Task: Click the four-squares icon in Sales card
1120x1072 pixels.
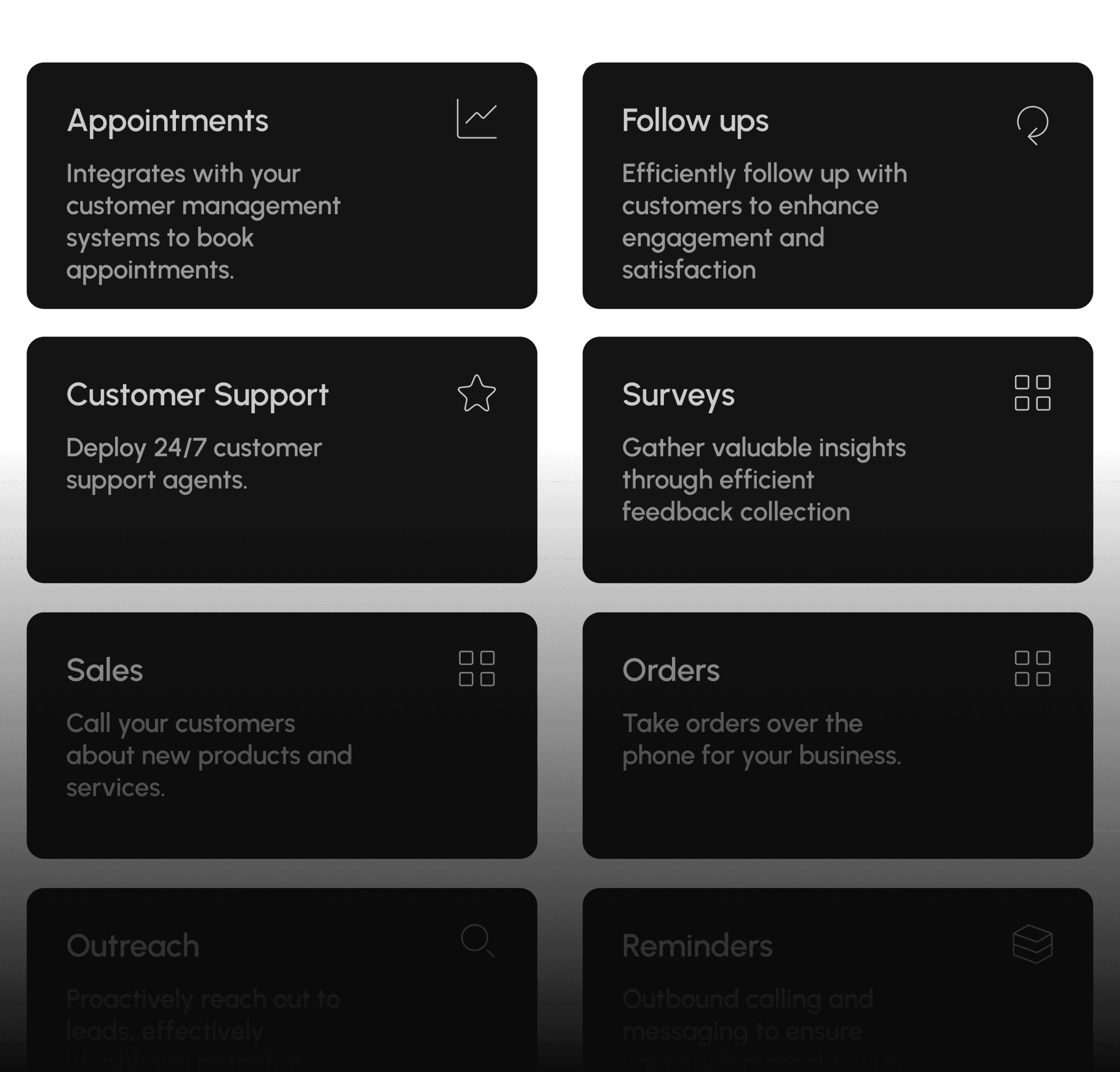Action: [x=477, y=668]
